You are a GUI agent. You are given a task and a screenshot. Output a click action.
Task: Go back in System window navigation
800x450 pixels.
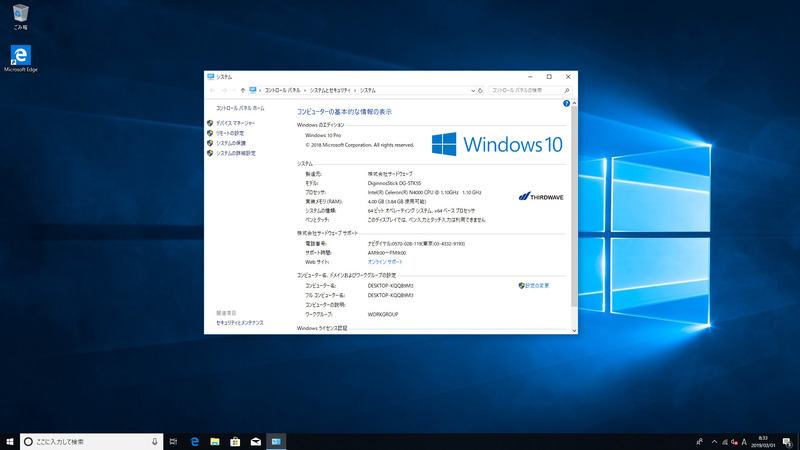click(212, 90)
